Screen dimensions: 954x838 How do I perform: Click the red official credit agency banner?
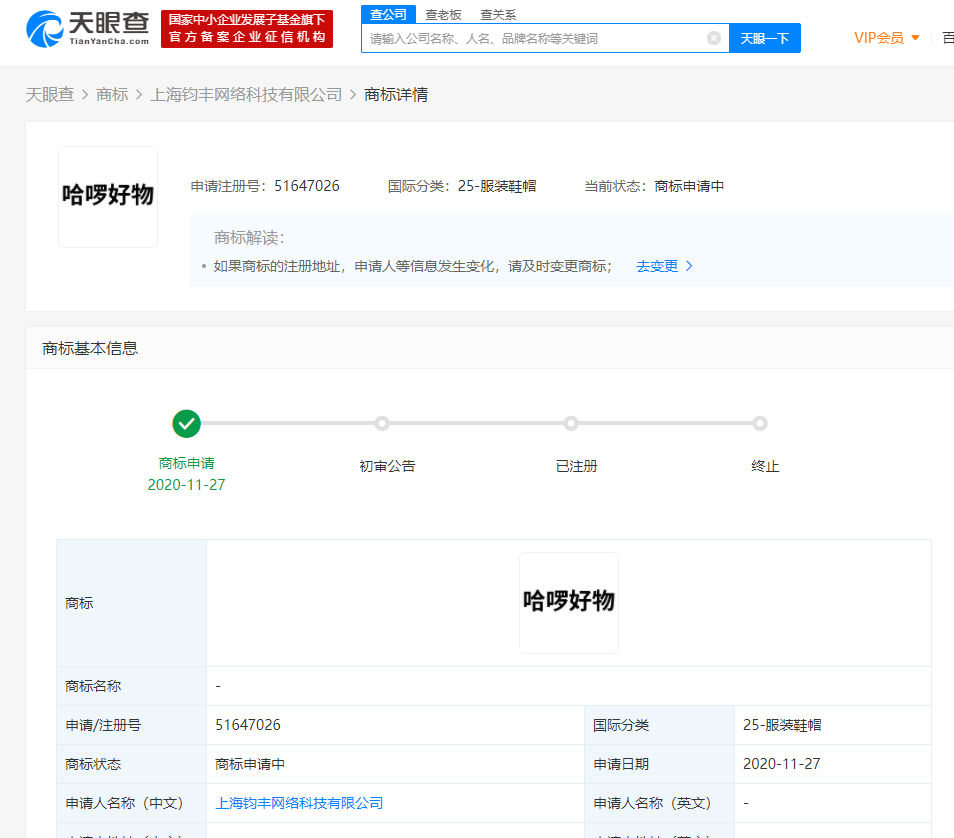(x=247, y=28)
